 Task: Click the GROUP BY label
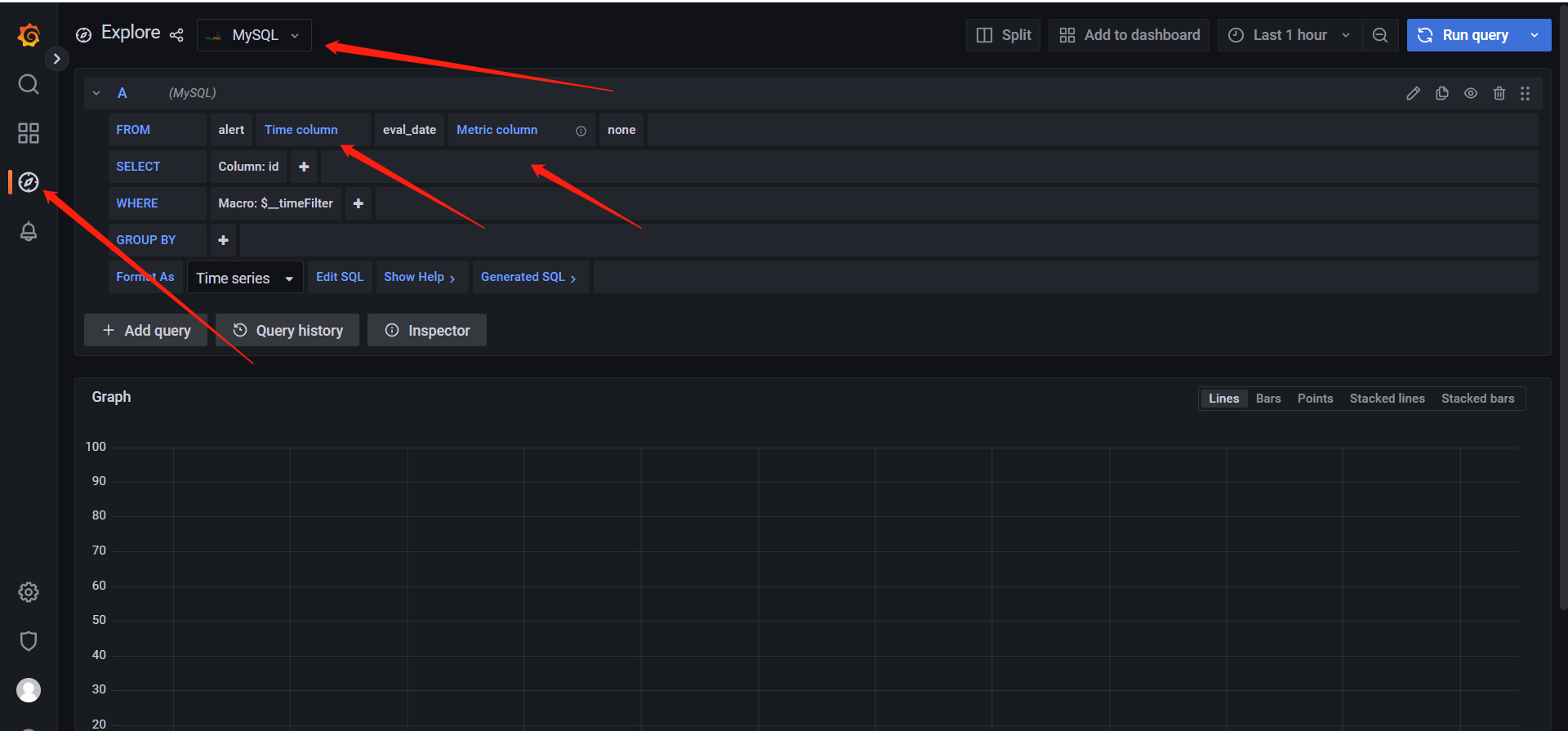pyautogui.click(x=146, y=240)
